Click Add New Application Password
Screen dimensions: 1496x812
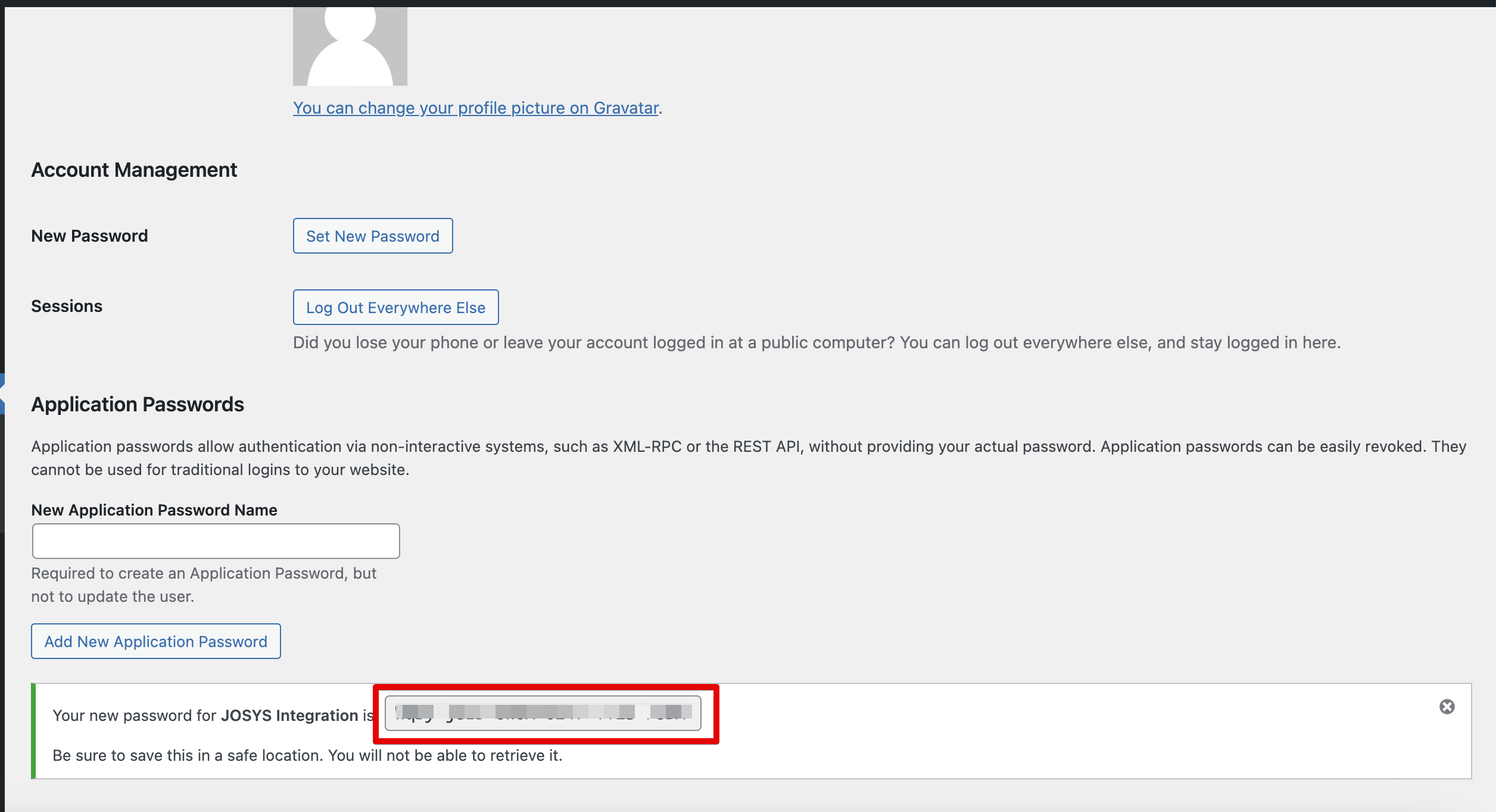[155, 641]
